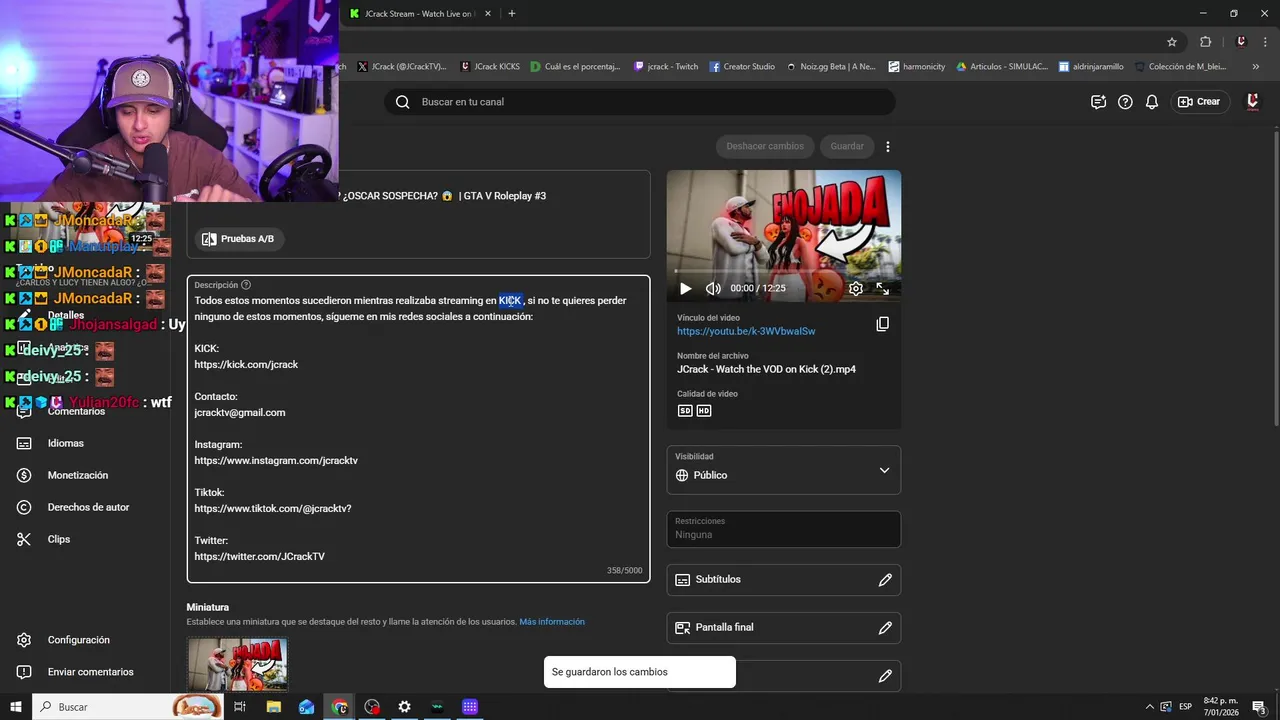The height and width of the screenshot is (720, 1280).
Task: Open the Pantalla final row
Action: pyautogui.click(x=784, y=628)
